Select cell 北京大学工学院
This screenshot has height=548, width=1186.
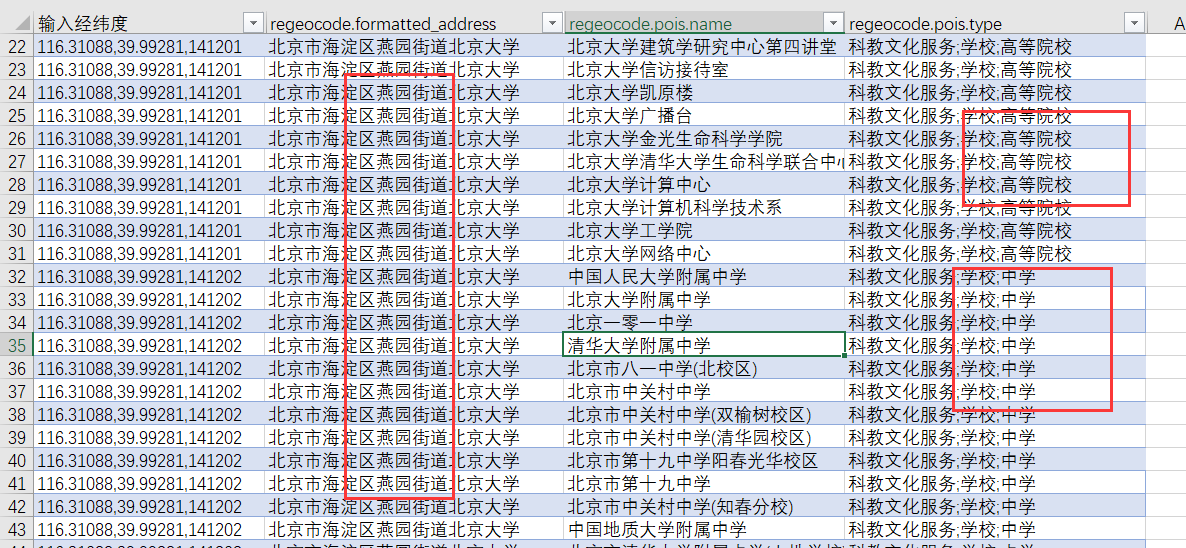pos(705,231)
